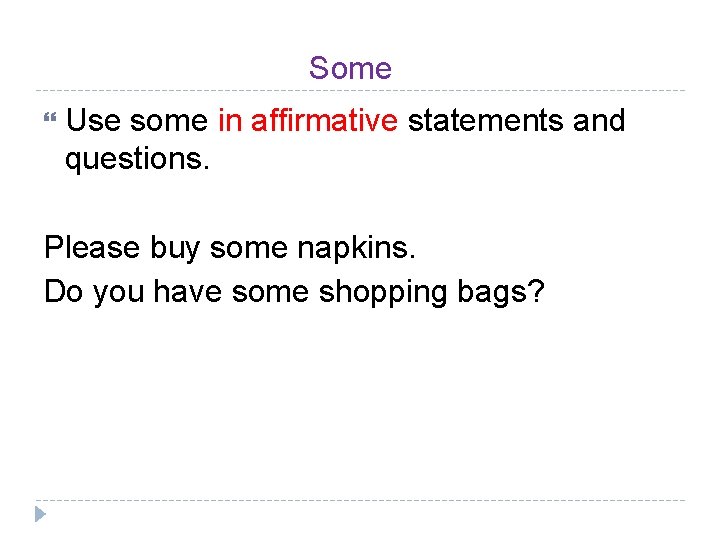Select the purple slide title 'Some'
The height and width of the screenshot is (540, 720).
[x=350, y=68]
